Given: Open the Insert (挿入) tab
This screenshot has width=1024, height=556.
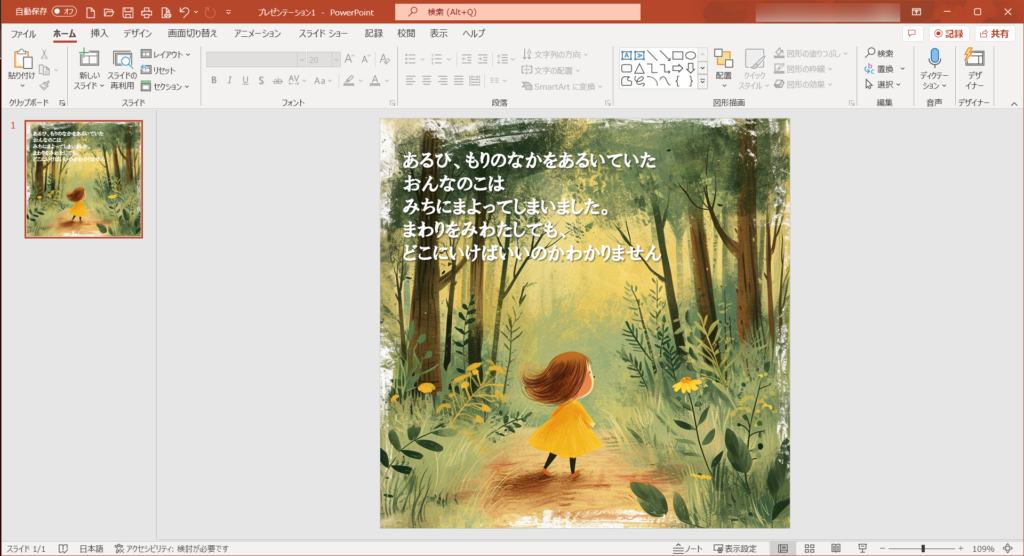Looking at the screenshot, I should 99,33.
